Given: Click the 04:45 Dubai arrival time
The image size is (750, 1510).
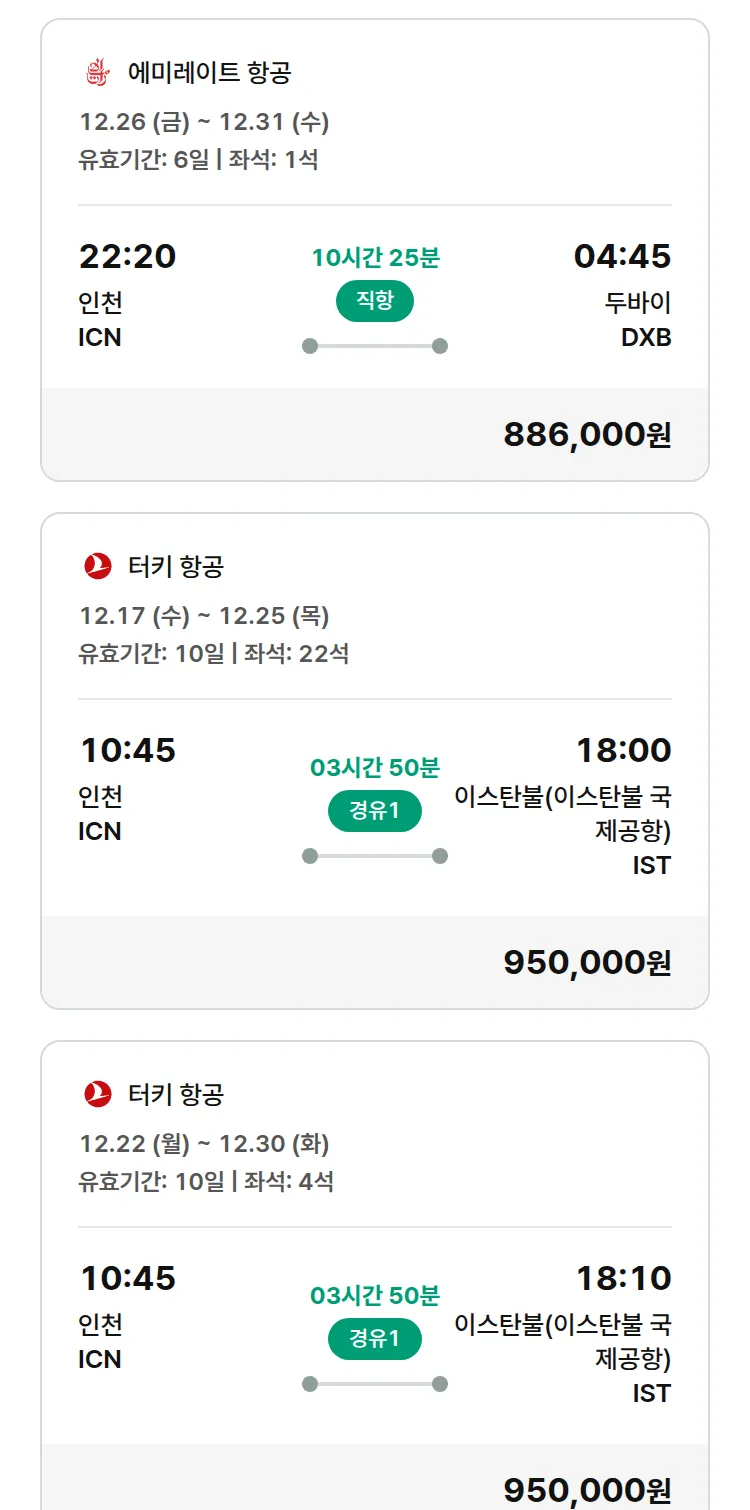Looking at the screenshot, I should (622, 257).
